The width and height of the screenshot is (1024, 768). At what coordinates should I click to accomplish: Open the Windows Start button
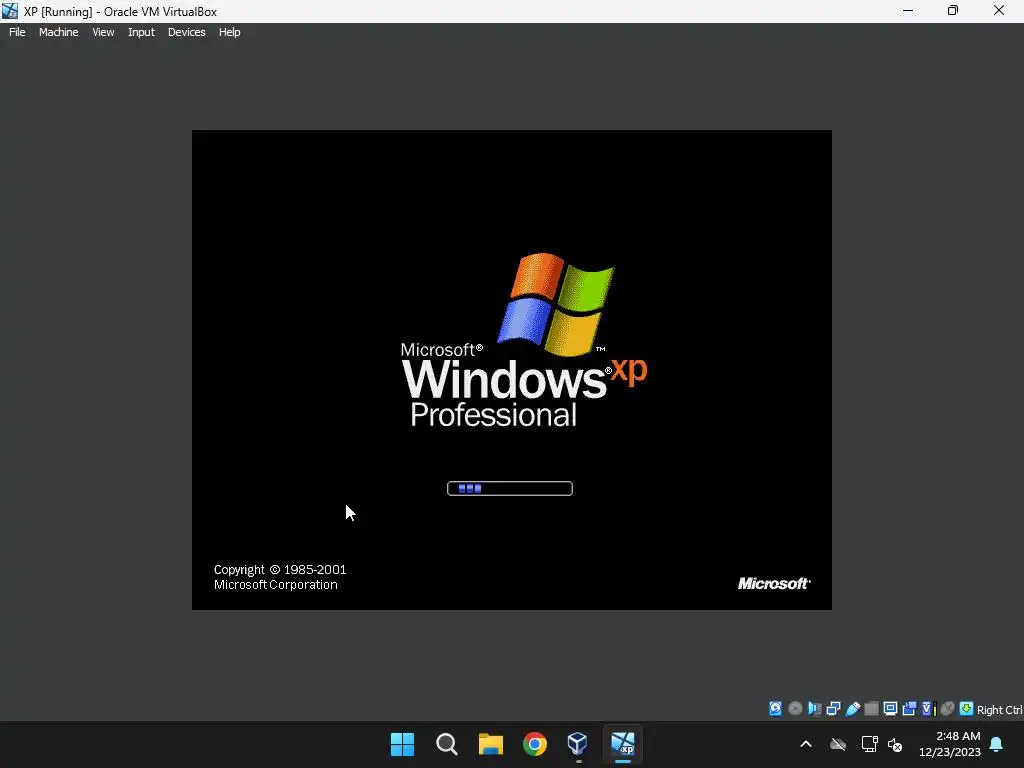pyautogui.click(x=402, y=744)
